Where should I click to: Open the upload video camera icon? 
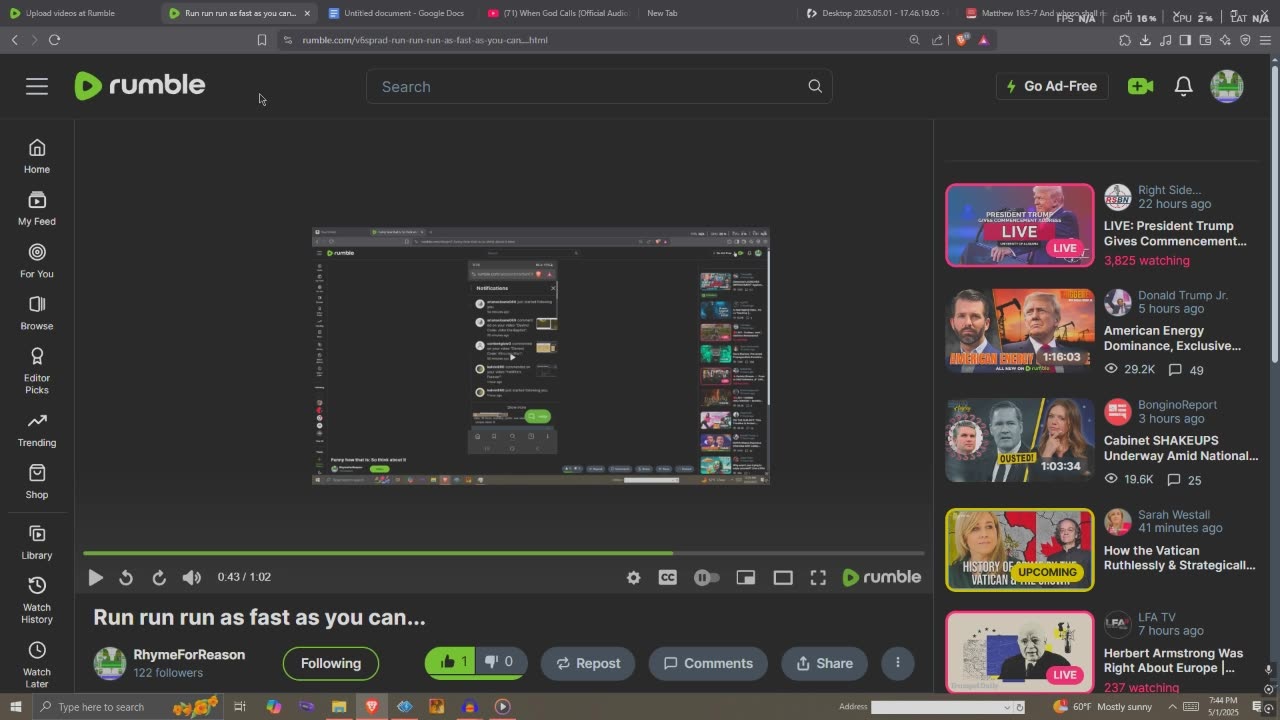tap(1140, 86)
